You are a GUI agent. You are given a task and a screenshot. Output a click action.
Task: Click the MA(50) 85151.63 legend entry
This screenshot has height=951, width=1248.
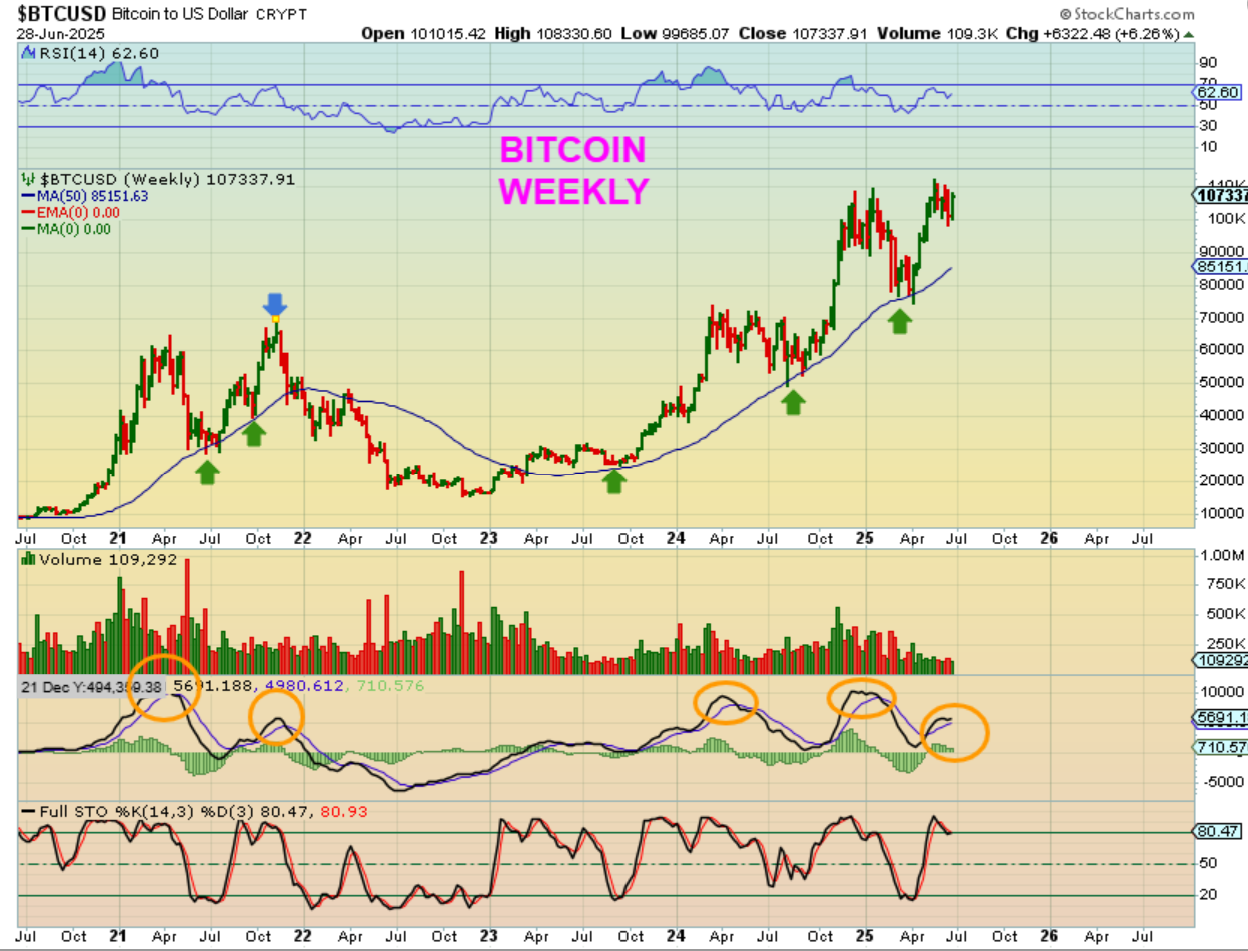tap(84, 196)
